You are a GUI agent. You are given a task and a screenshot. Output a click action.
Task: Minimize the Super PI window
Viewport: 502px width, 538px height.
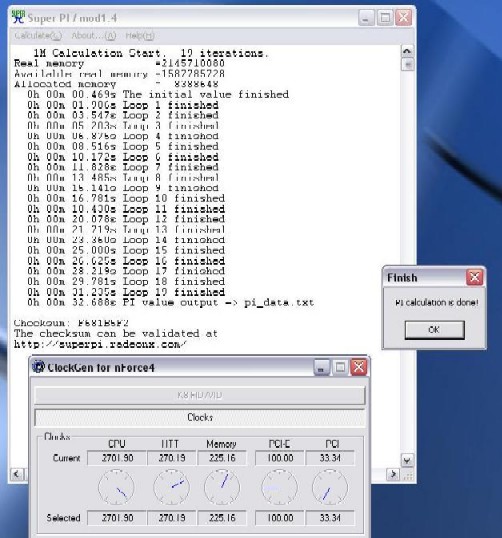(x=366, y=17)
